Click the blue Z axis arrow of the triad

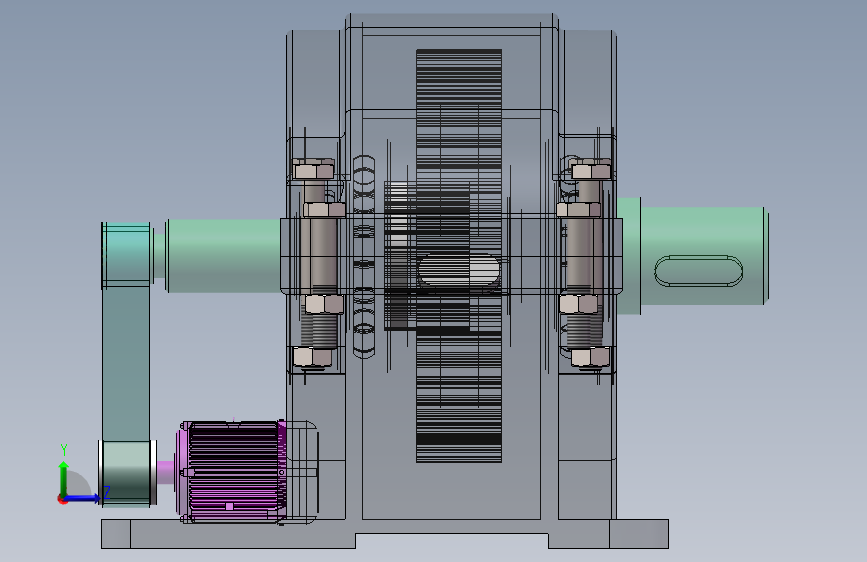click(x=83, y=498)
